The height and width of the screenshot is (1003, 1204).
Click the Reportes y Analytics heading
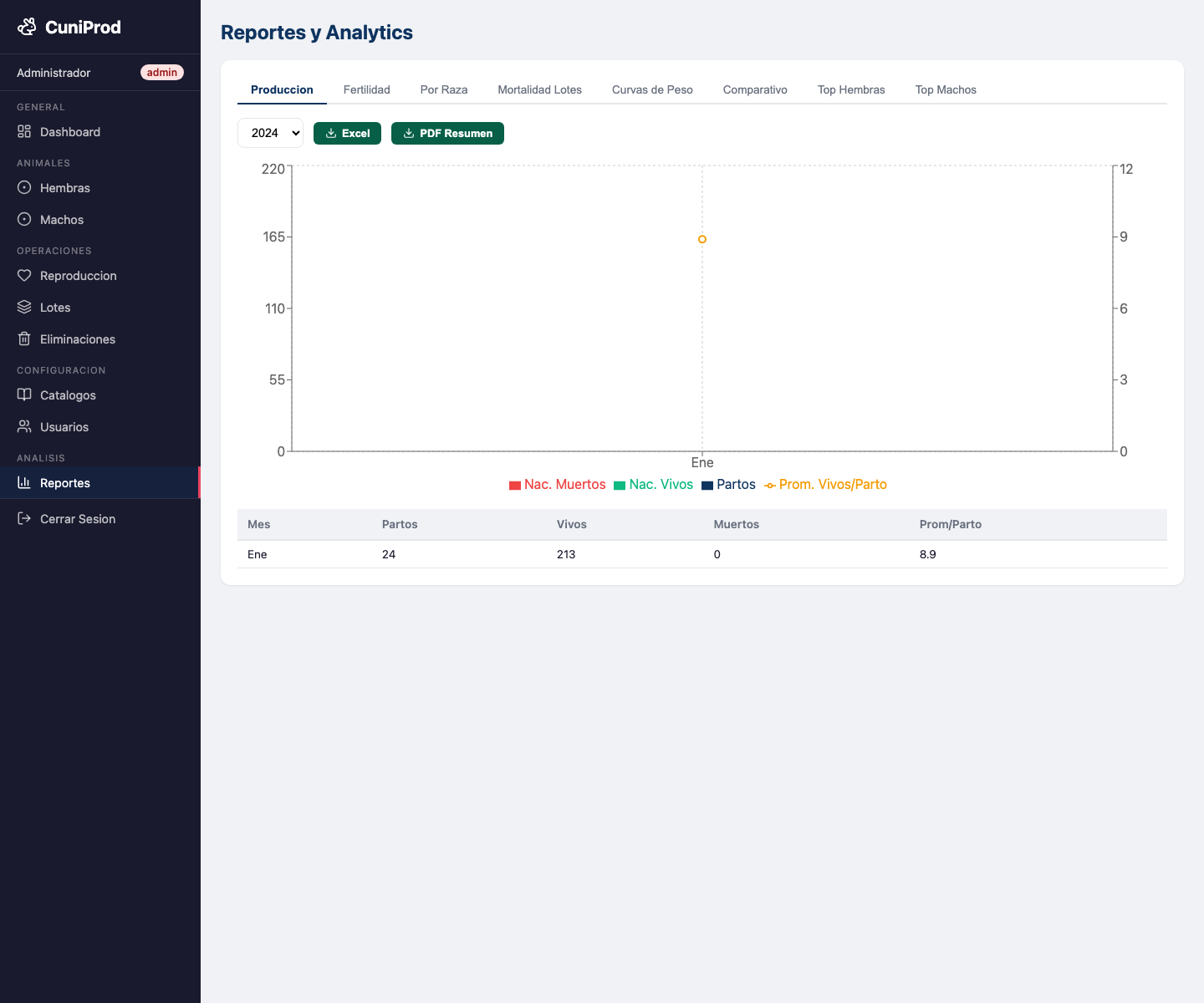(317, 33)
